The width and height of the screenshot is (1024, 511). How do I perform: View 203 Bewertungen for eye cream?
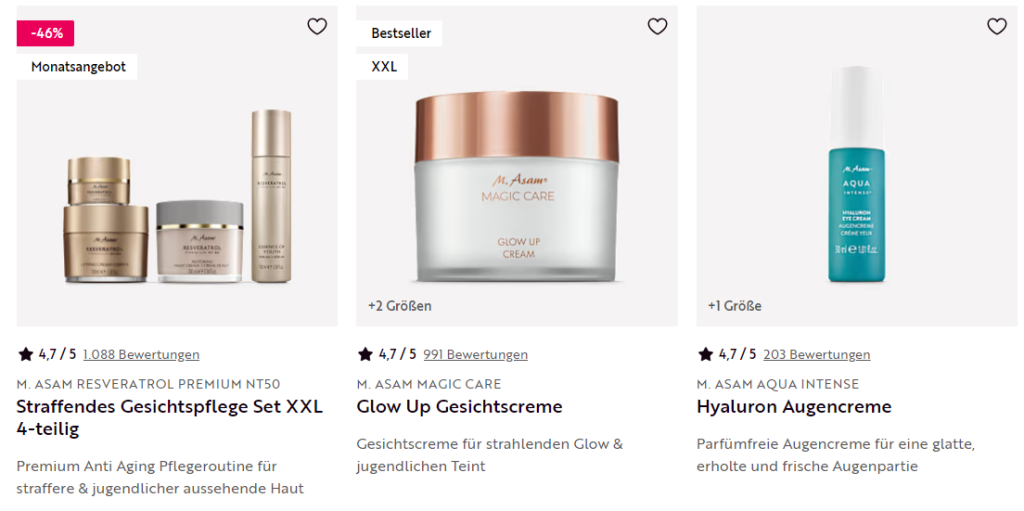(816, 355)
